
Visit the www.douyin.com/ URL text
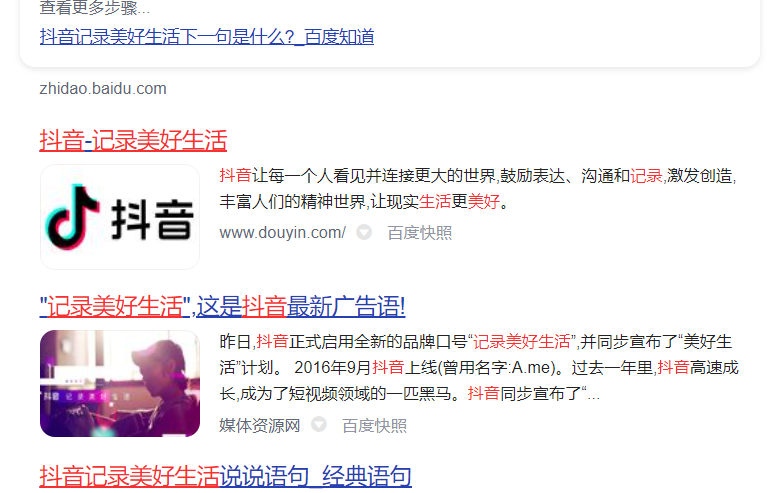283,233
